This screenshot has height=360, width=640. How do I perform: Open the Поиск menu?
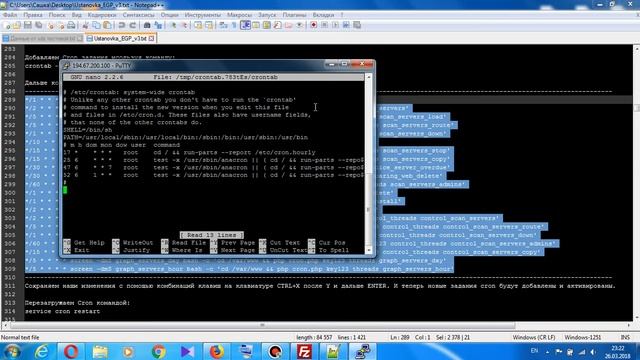[x=57, y=15]
